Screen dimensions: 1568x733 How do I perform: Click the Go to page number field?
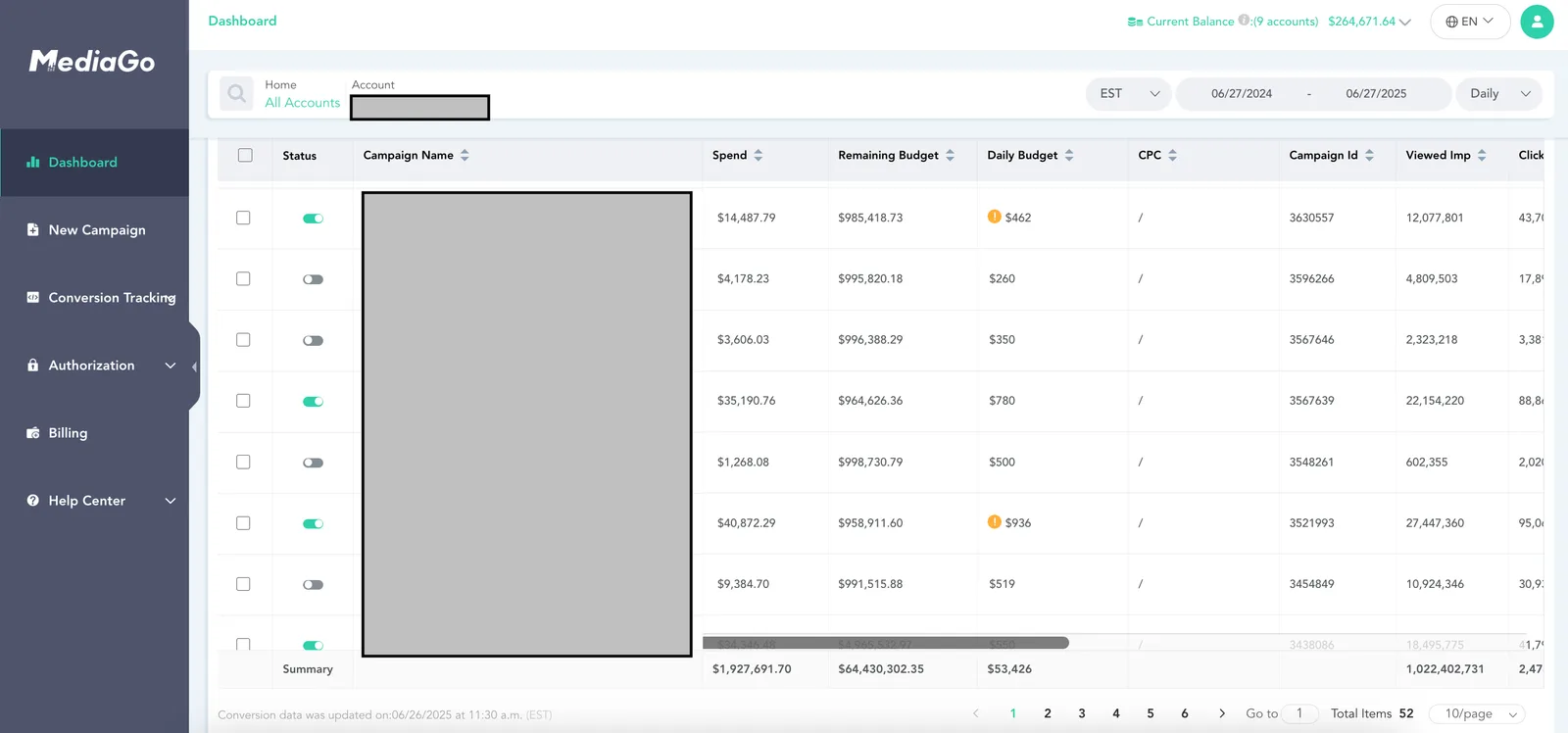click(1299, 713)
